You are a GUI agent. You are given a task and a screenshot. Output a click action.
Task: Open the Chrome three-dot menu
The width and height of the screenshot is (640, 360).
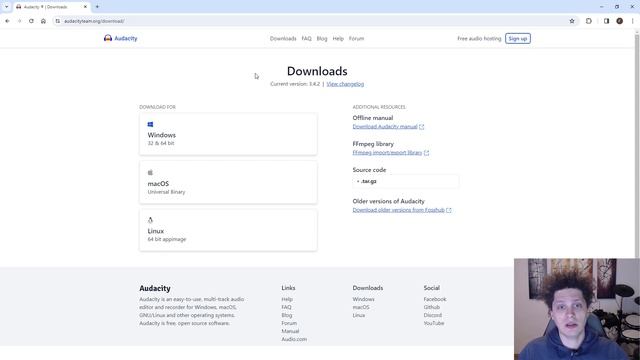[633, 21]
